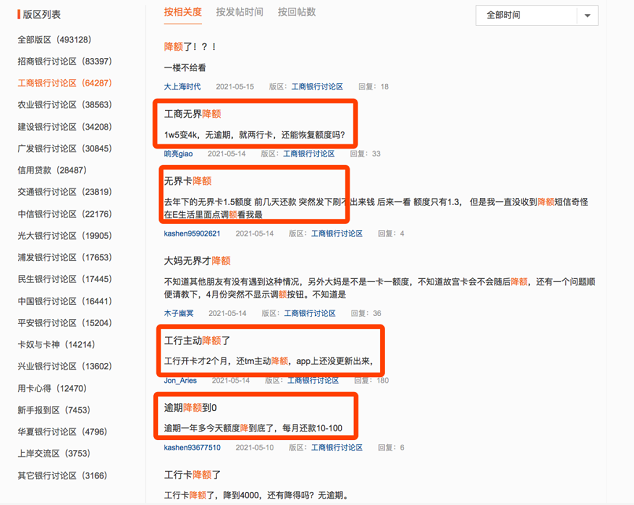Select 民生银行讨论区 (17445) in sidebar
This screenshot has width=634, height=505.
tap(65, 279)
